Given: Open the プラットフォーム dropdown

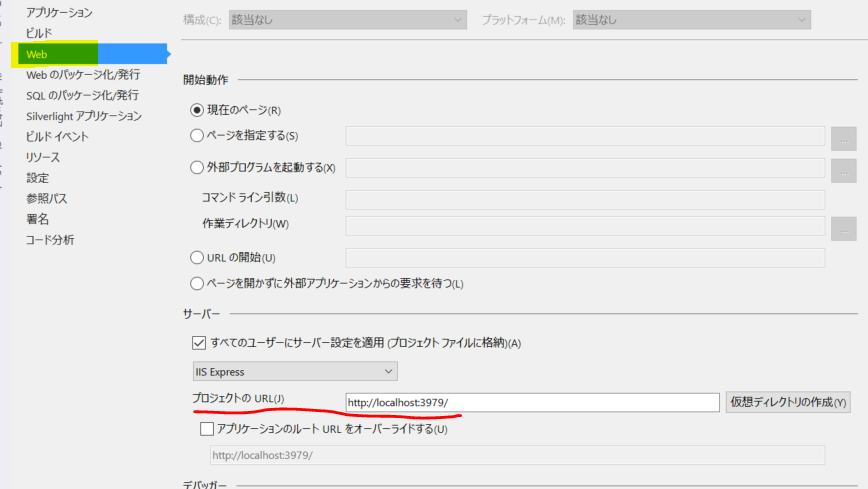Looking at the screenshot, I should (692, 20).
